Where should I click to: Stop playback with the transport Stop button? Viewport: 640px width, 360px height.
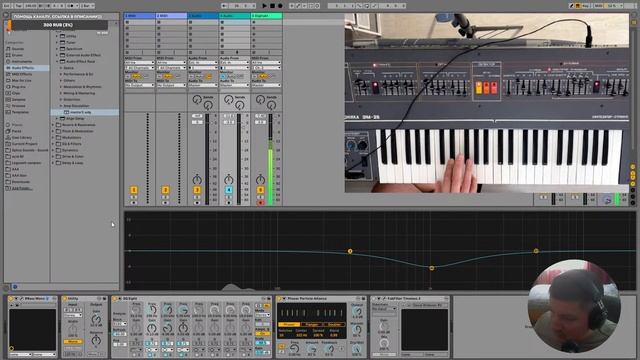tap(272, 6)
